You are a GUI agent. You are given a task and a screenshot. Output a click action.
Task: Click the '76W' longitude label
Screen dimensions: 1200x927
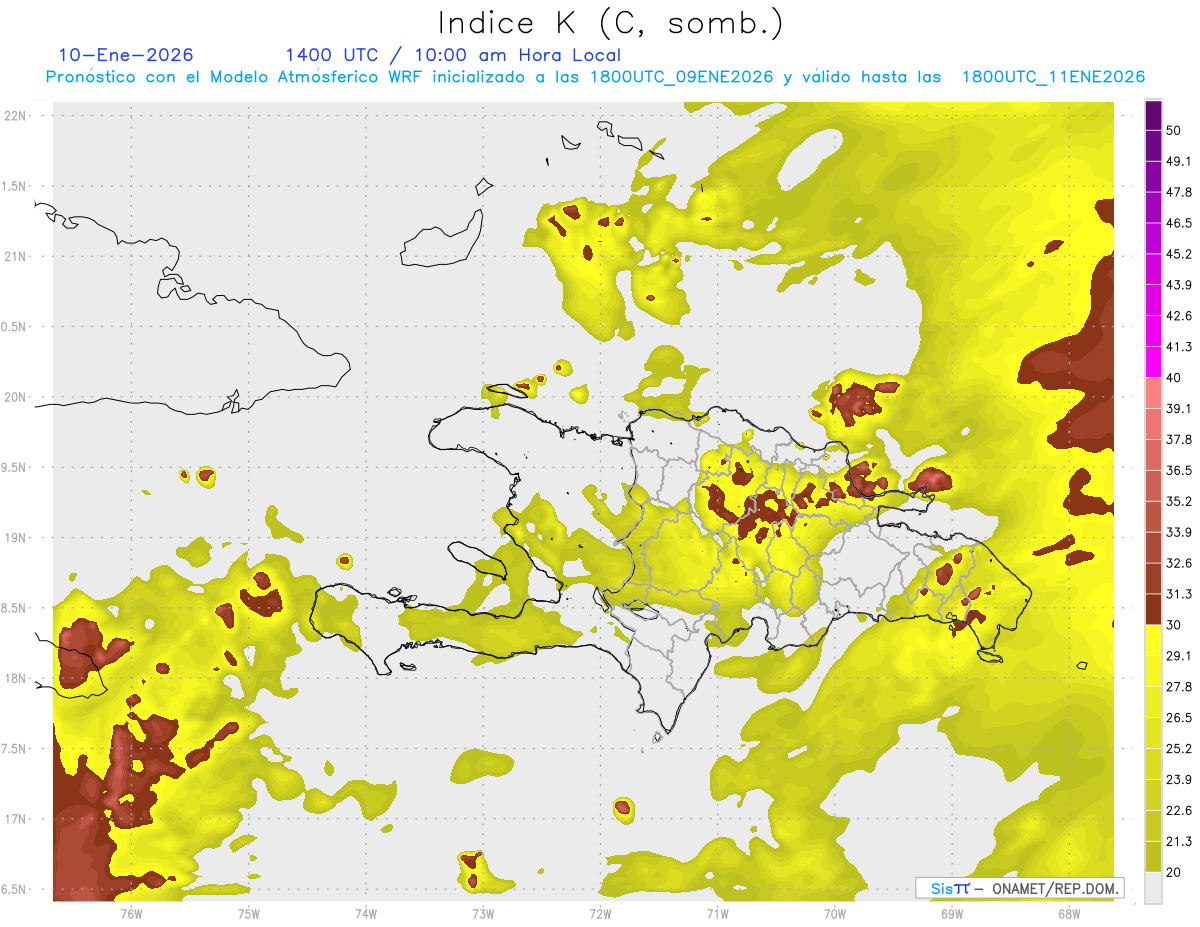[131, 913]
